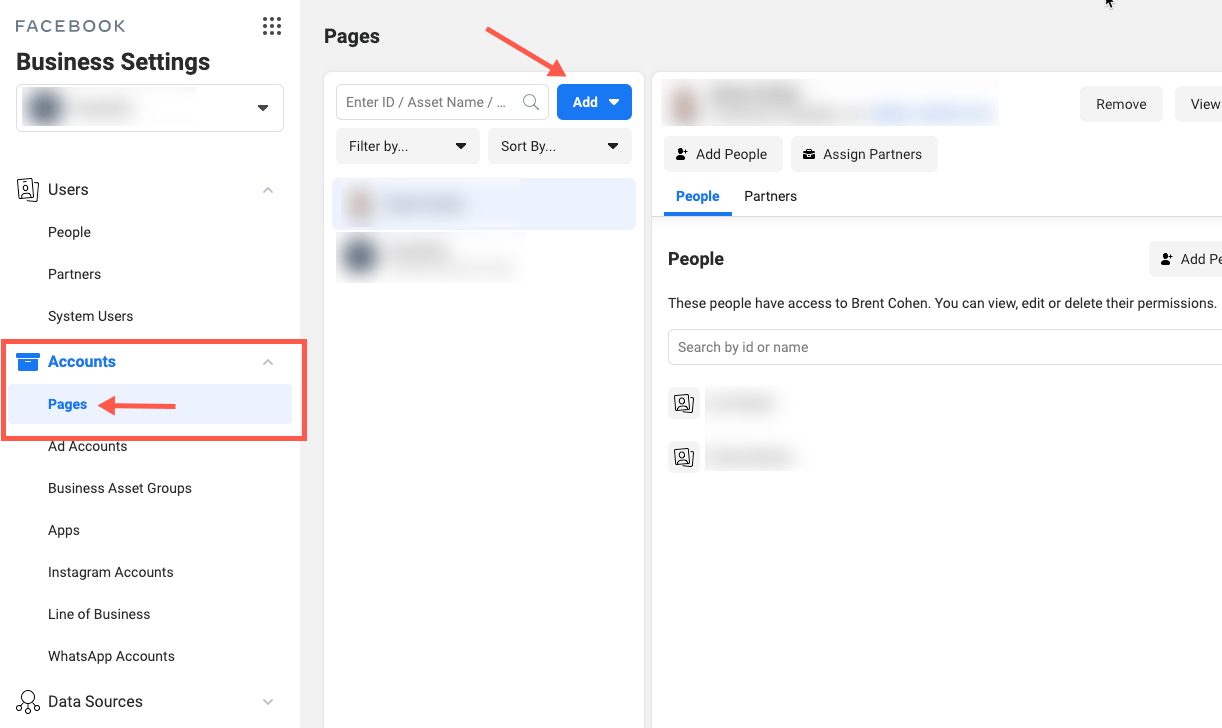Open the Sort By dropdown
The width and height of the screenshot is (1222, 728).
(x=559, y=146)
